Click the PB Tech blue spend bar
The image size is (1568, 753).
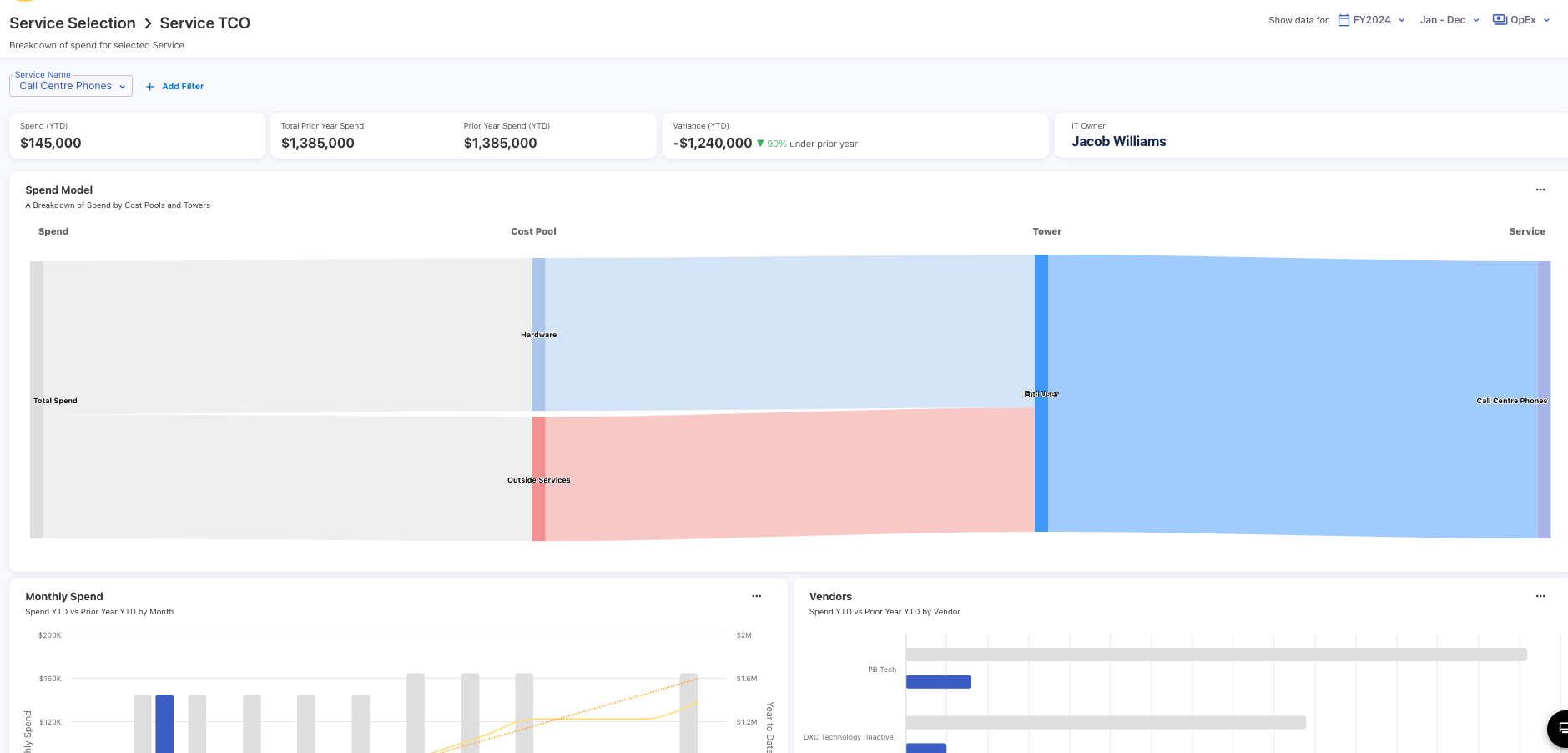point(938,682)
